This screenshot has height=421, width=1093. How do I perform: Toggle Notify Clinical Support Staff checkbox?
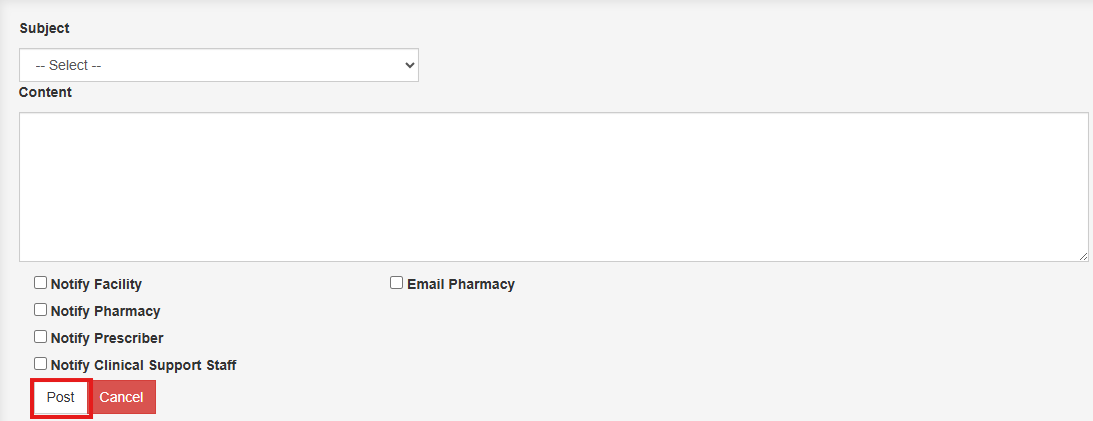click(41, 364)
